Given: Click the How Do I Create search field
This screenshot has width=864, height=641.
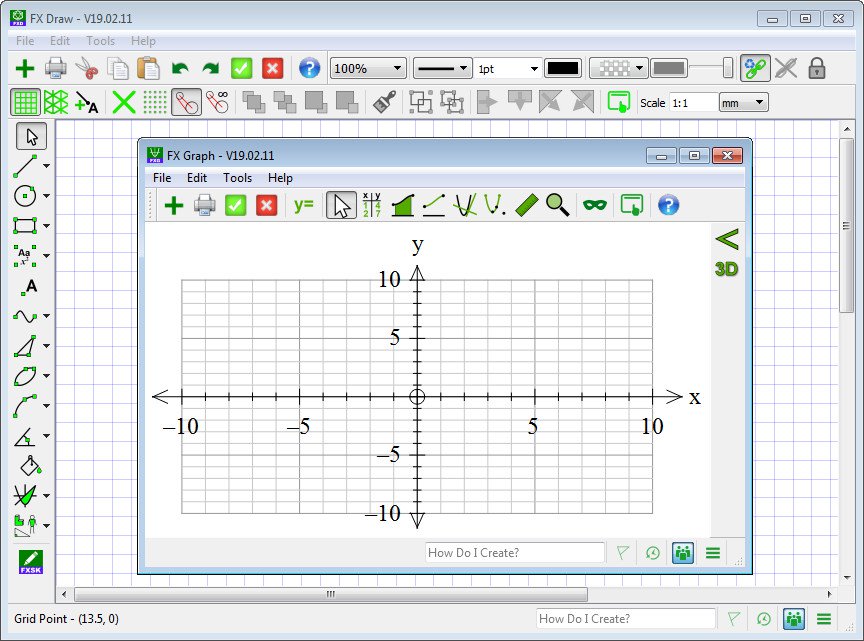Looking at the screenshot, I should pos(515,552).
